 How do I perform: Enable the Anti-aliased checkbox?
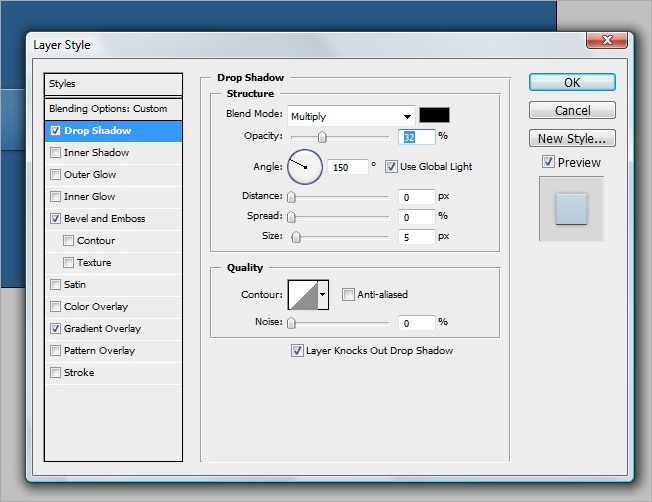[x=348, y=294]
